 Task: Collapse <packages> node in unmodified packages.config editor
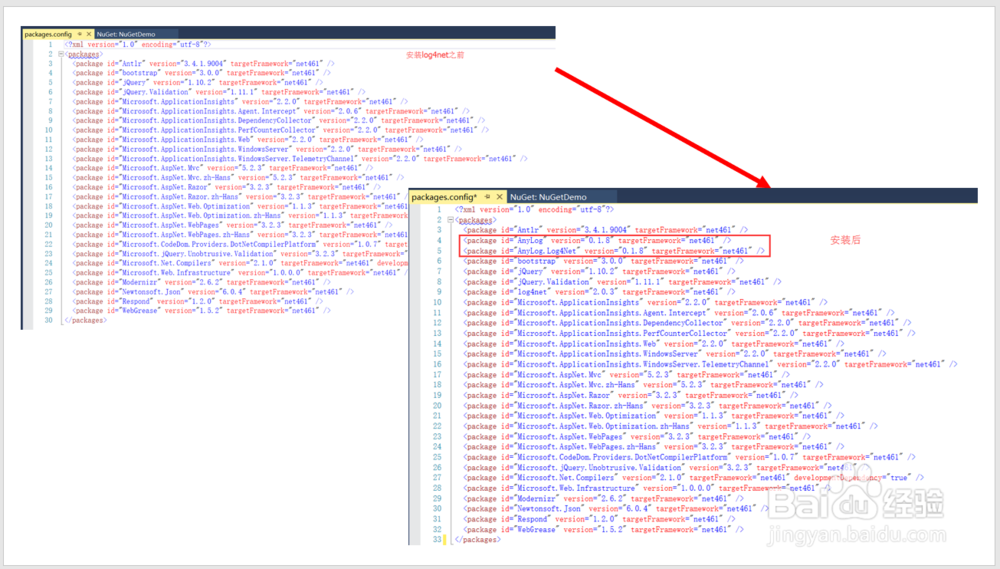[61, 54]
